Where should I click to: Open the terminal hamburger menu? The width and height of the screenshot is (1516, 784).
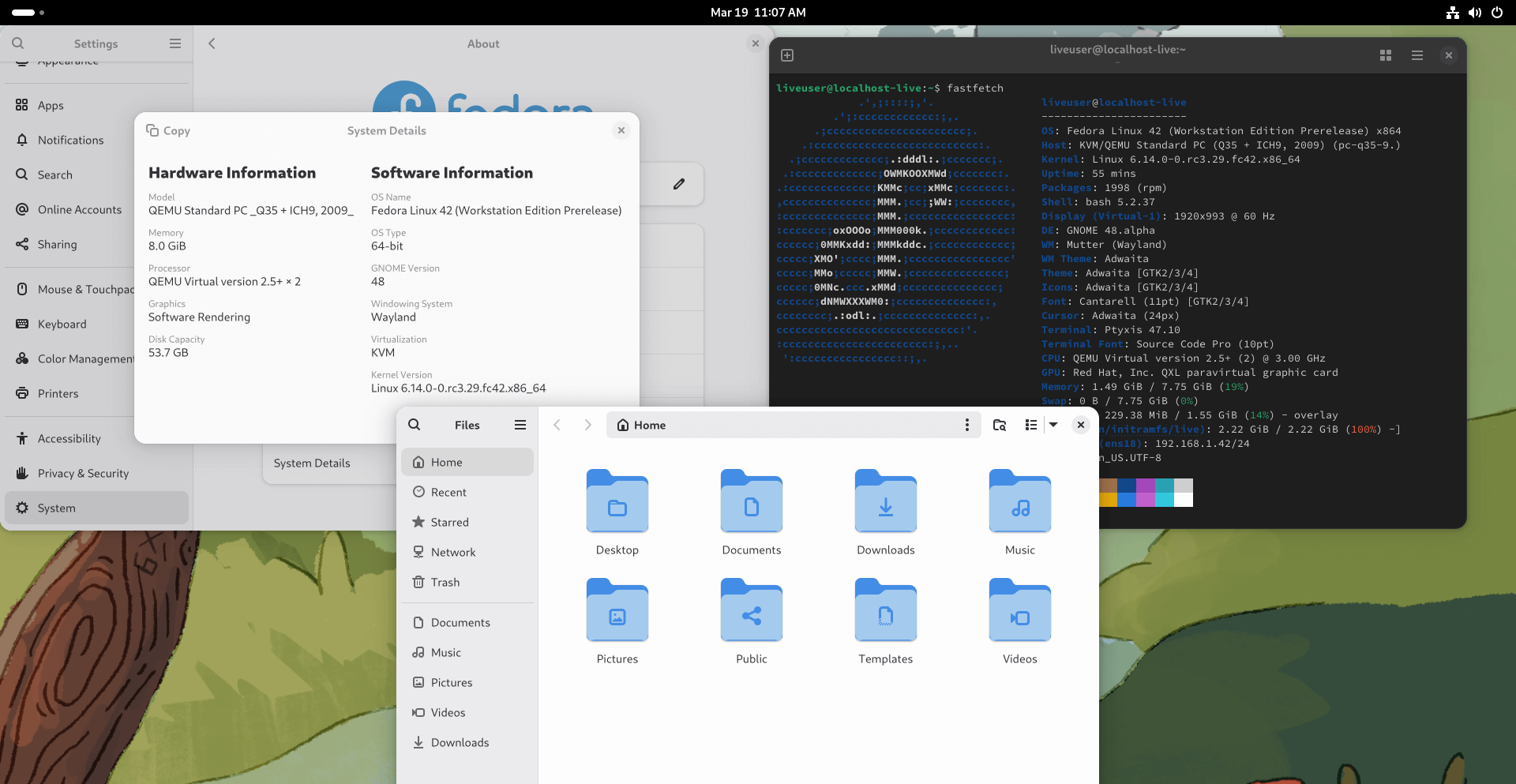(1417, 55)
